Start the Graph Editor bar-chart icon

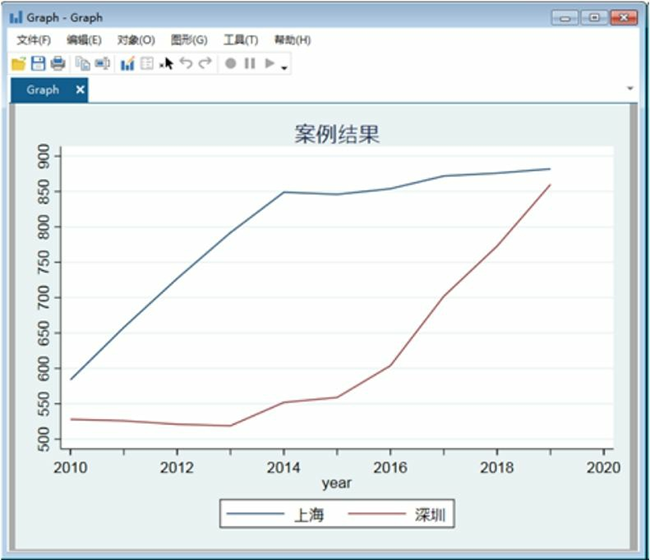(x=127, y=64)
